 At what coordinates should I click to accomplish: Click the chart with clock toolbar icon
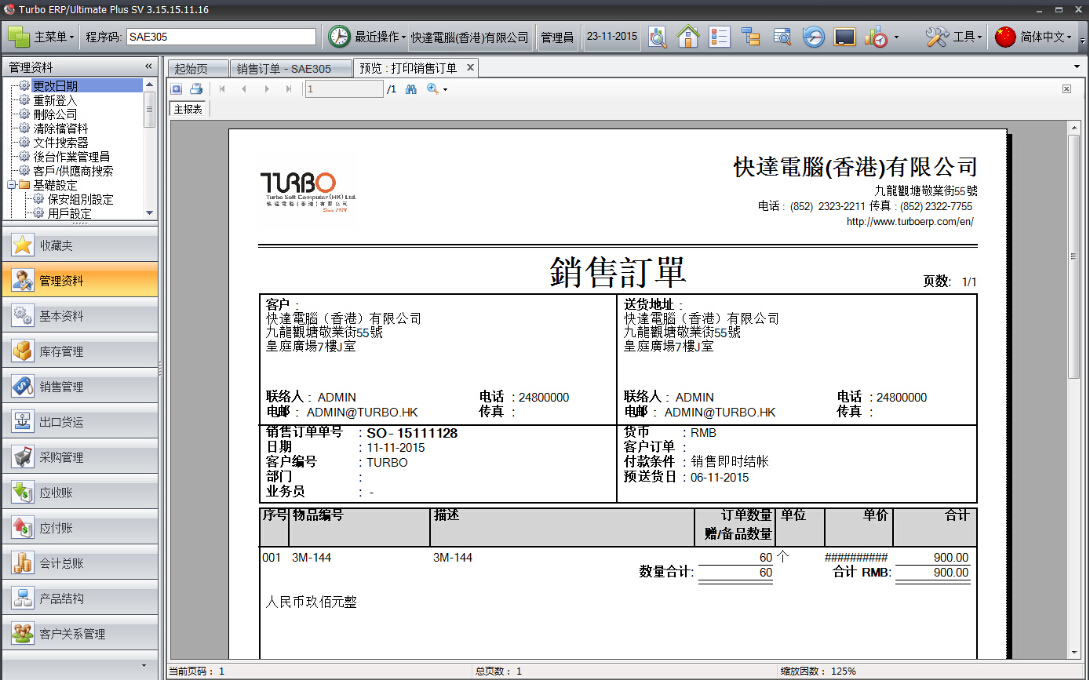click(876, 37)
